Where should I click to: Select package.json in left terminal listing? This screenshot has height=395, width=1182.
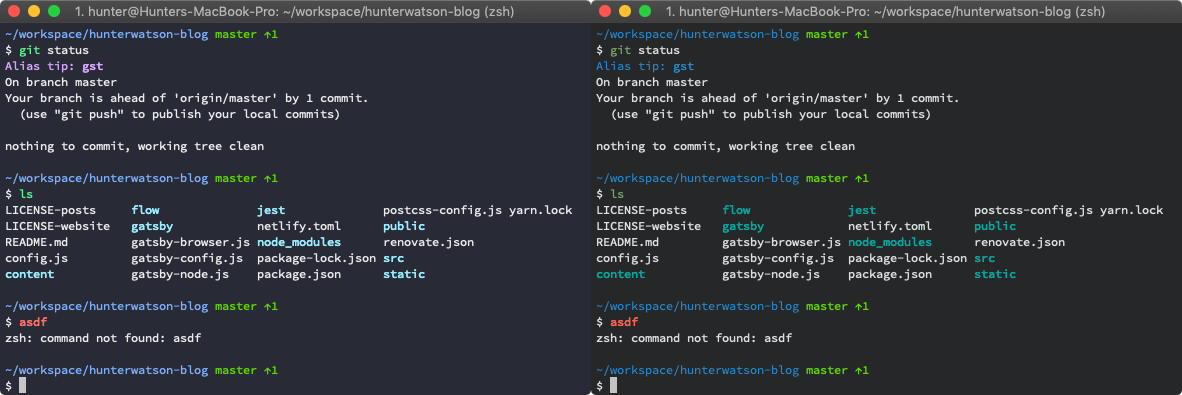(299, 274)
